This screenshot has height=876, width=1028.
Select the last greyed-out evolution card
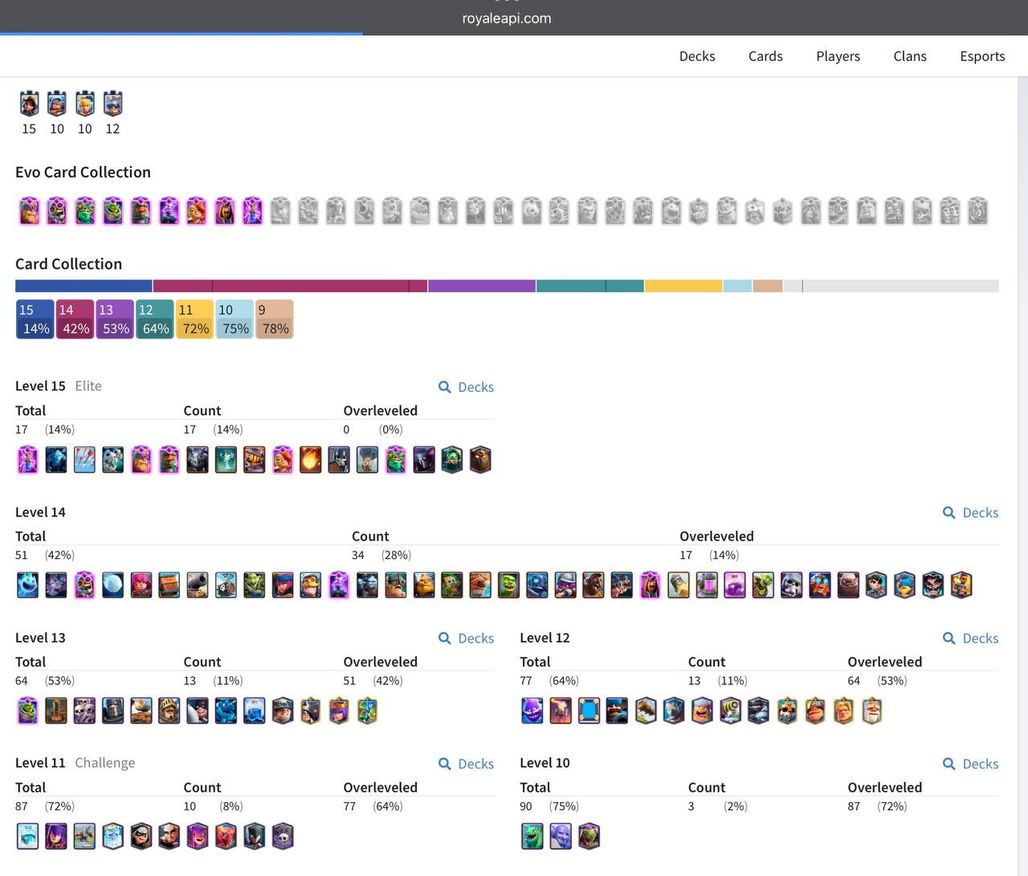click(x=978, y=211)
